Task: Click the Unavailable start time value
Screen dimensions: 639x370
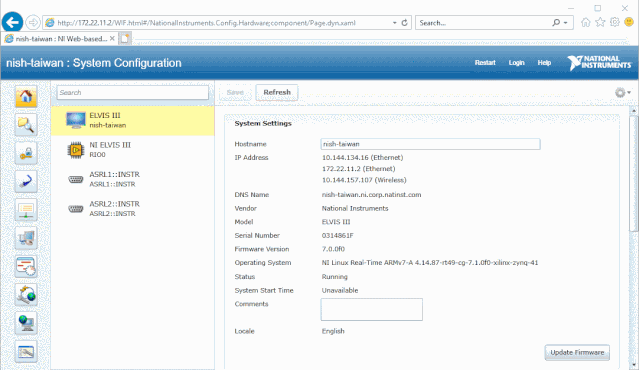Action: point(340,291)
